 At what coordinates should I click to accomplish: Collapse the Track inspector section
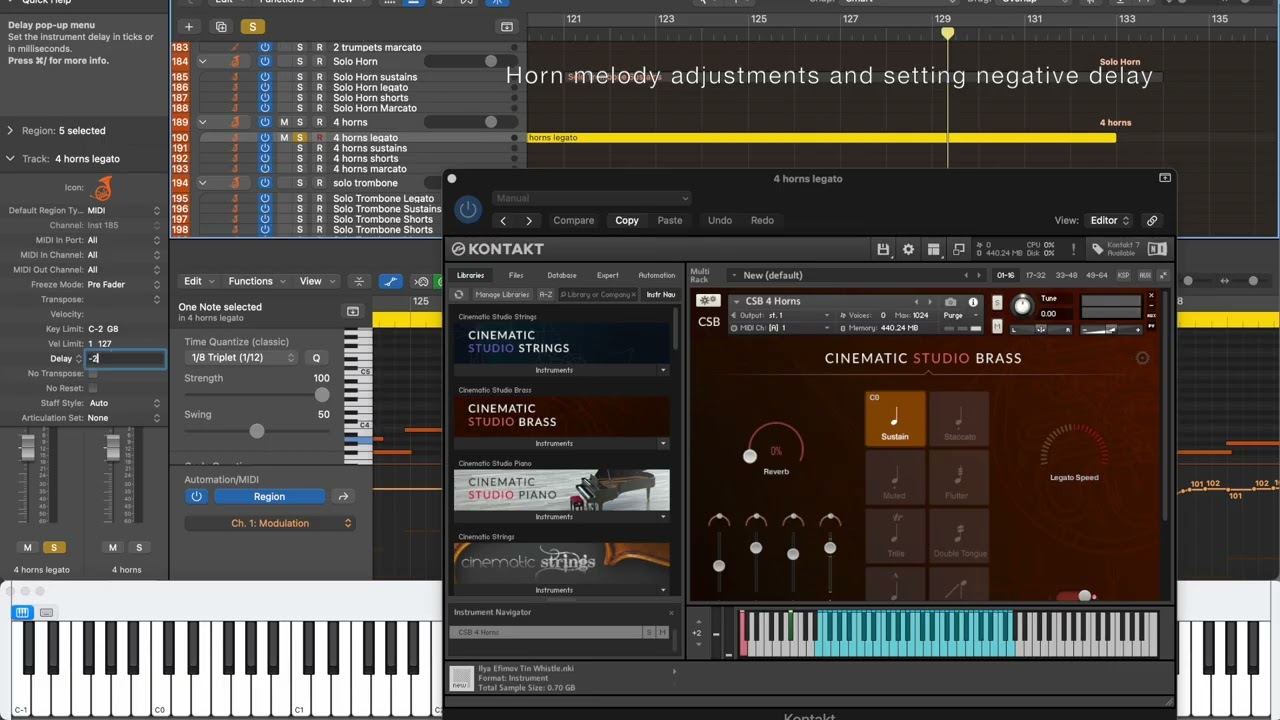coord(10,159)
